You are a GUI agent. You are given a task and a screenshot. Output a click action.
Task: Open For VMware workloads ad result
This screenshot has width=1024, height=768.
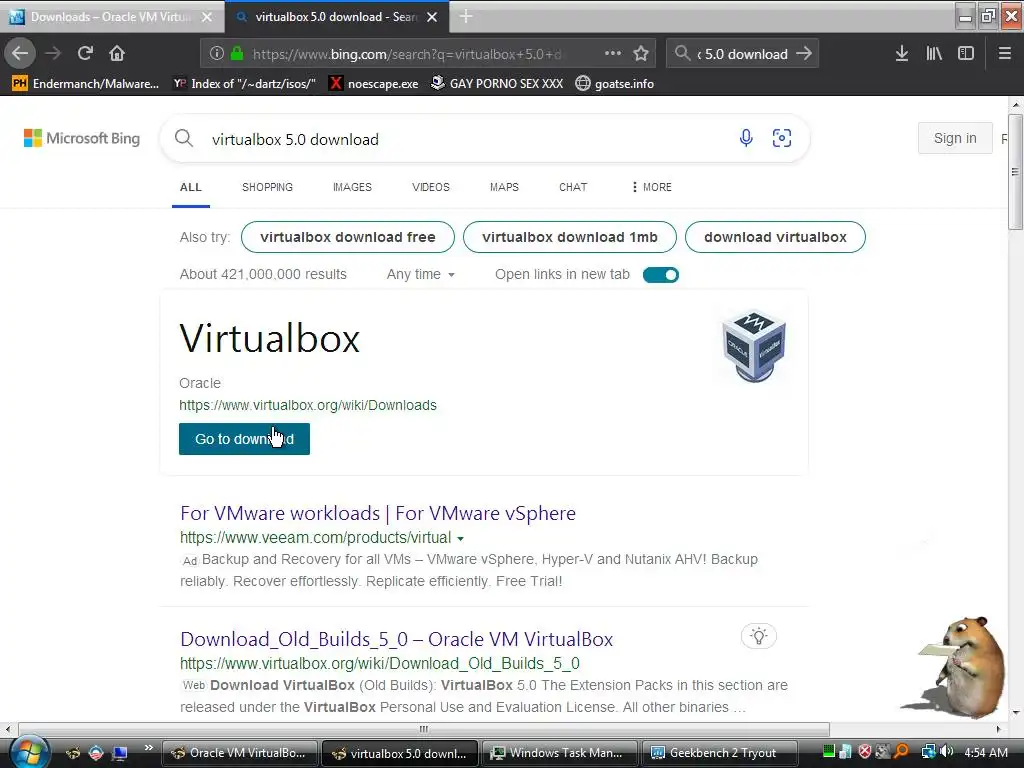(377, 513)
